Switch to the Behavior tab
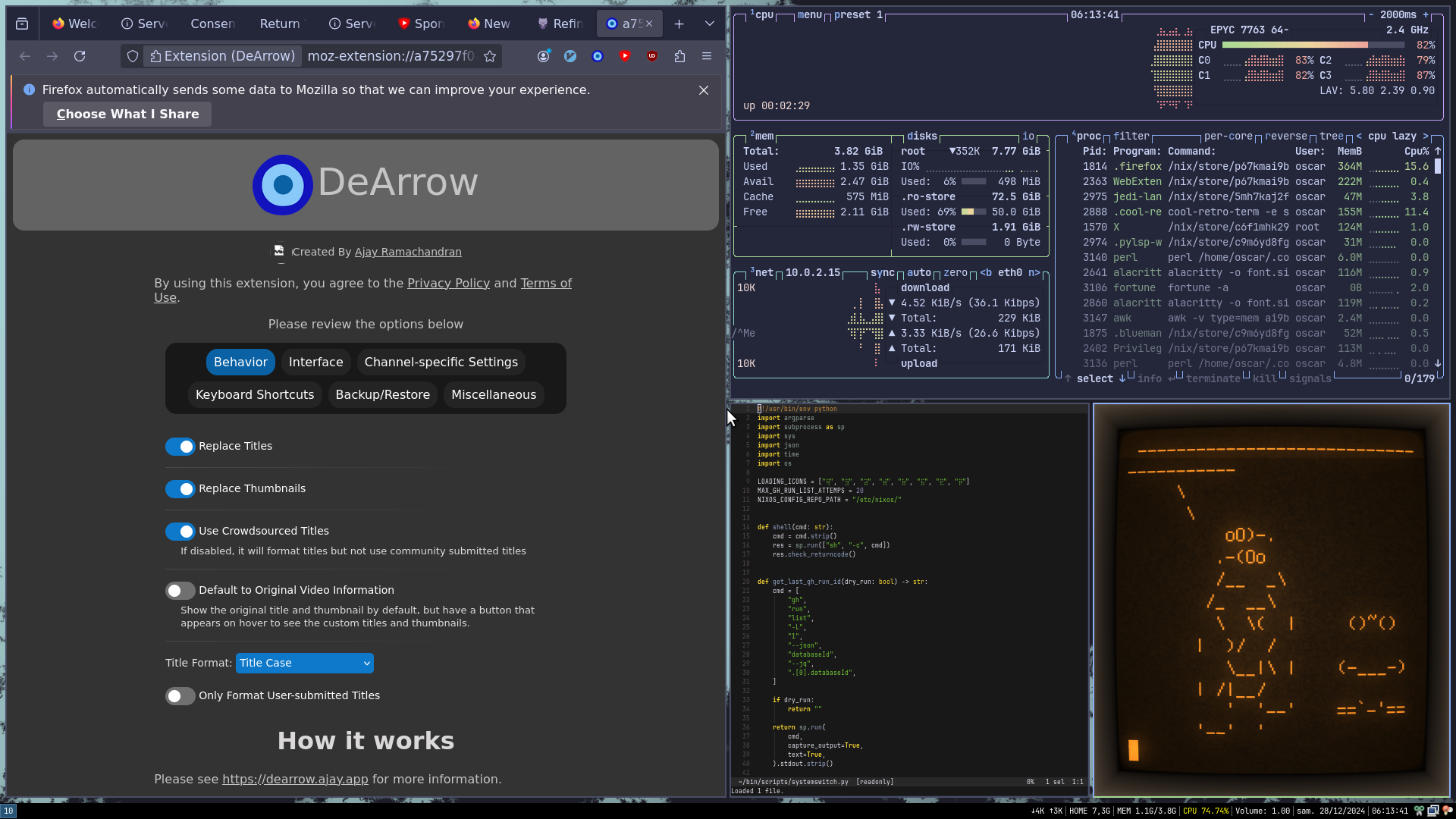The height and width of the screenshot is (819, 1456). tap(240, 362)
